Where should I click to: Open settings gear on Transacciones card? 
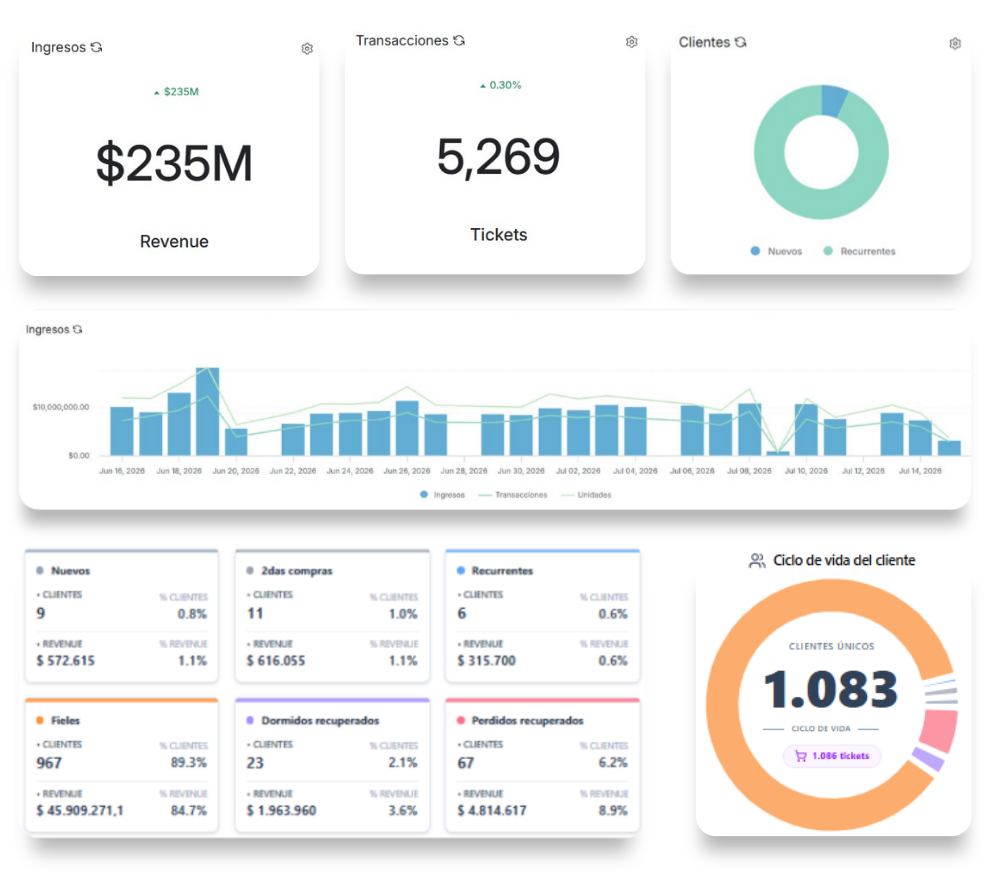[631, 42]
